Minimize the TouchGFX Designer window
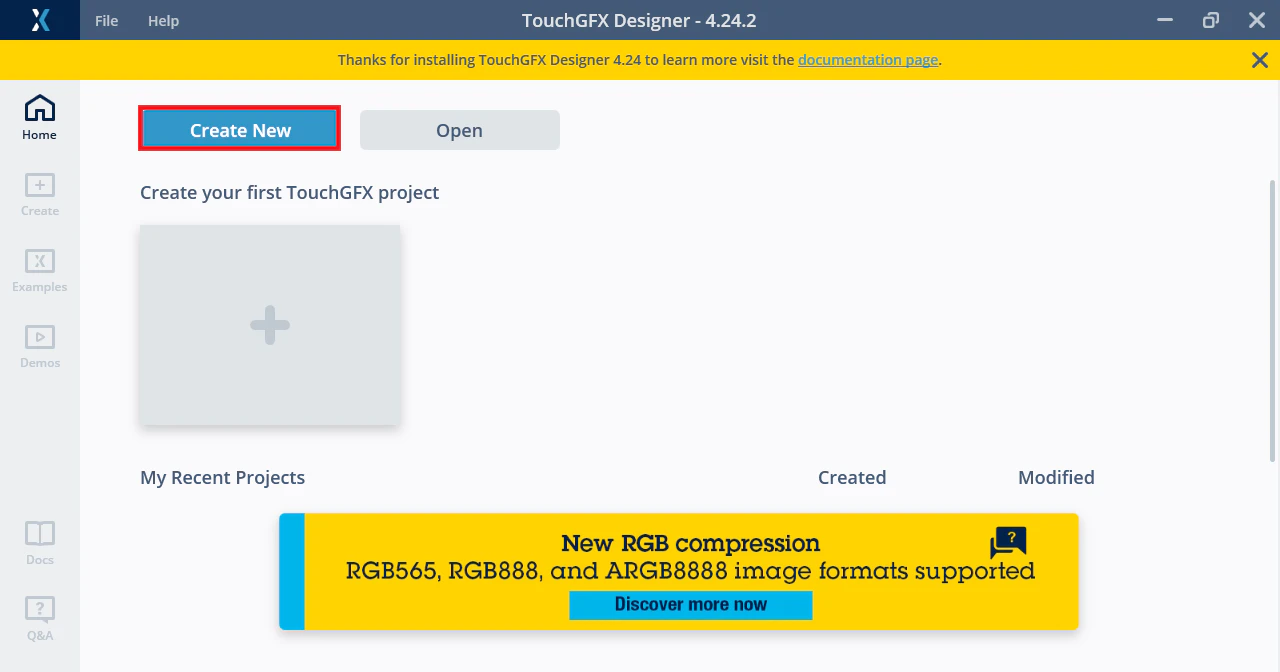 (x=1165, y=20)
